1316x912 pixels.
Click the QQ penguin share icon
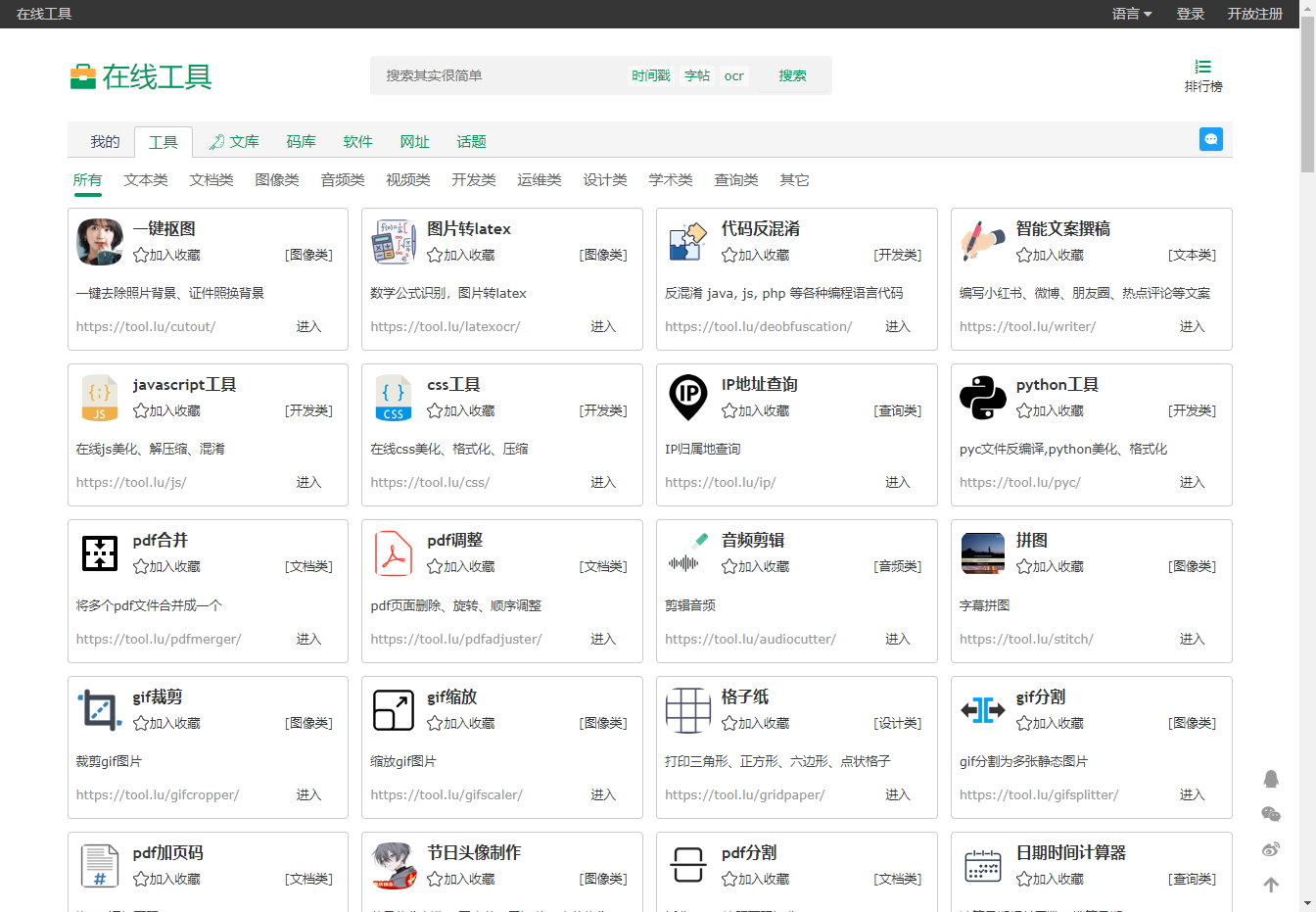click(x=1271, y=779)
